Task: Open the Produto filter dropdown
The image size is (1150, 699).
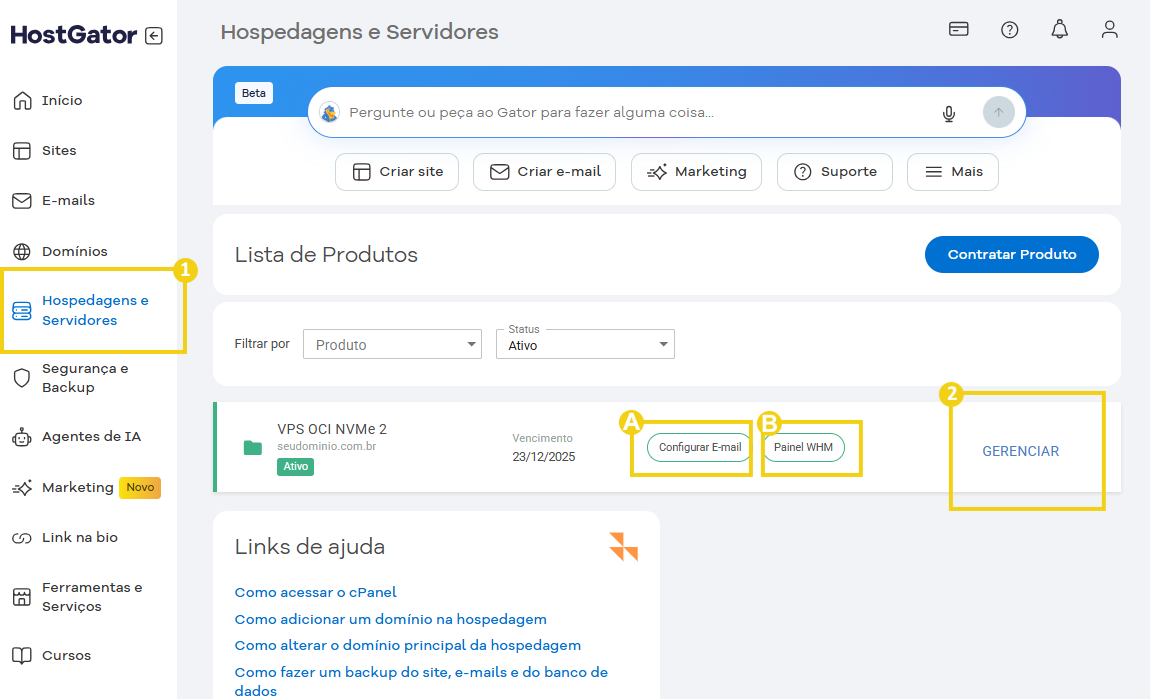Action: 392,343
